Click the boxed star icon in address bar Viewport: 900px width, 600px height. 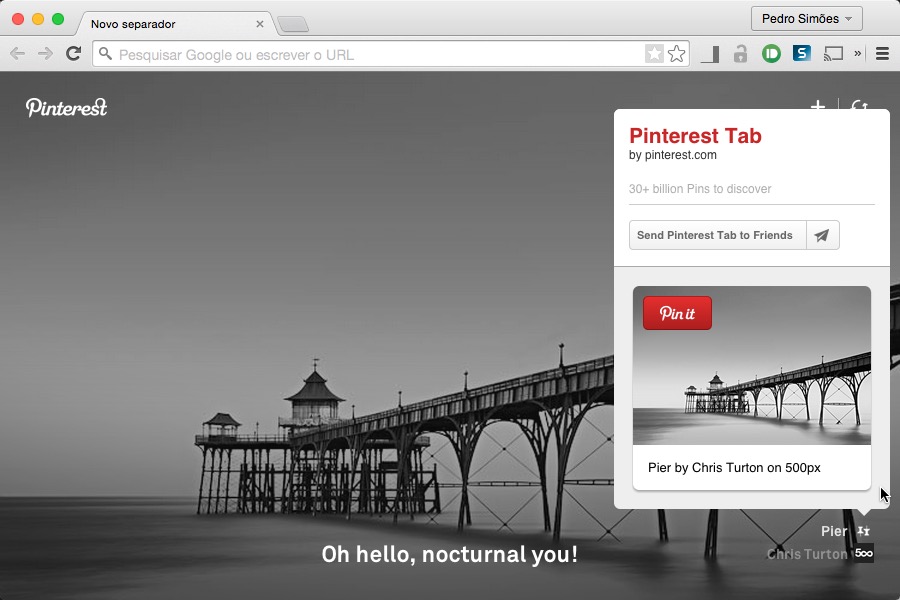click(x=654, y=54)
